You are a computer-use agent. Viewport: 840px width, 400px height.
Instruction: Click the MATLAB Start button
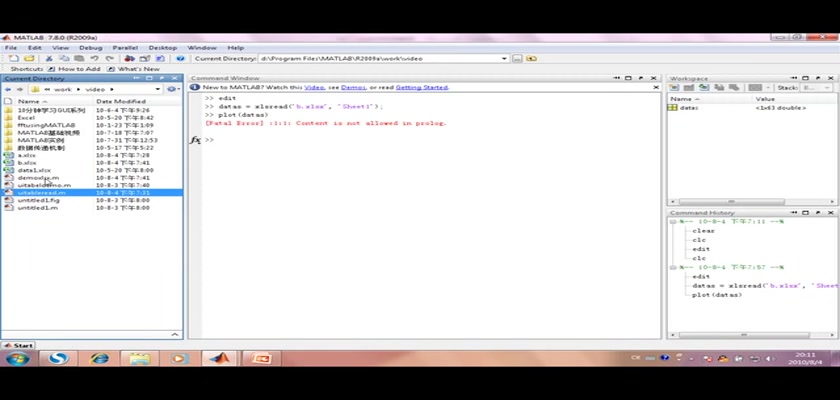click(18, 345)
